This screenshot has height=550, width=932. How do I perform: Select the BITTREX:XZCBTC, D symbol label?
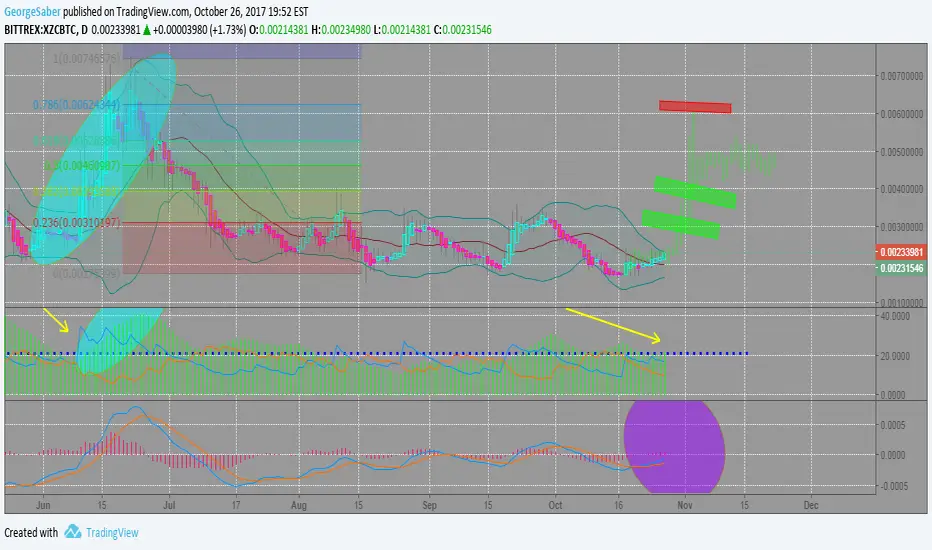[46, 30]
